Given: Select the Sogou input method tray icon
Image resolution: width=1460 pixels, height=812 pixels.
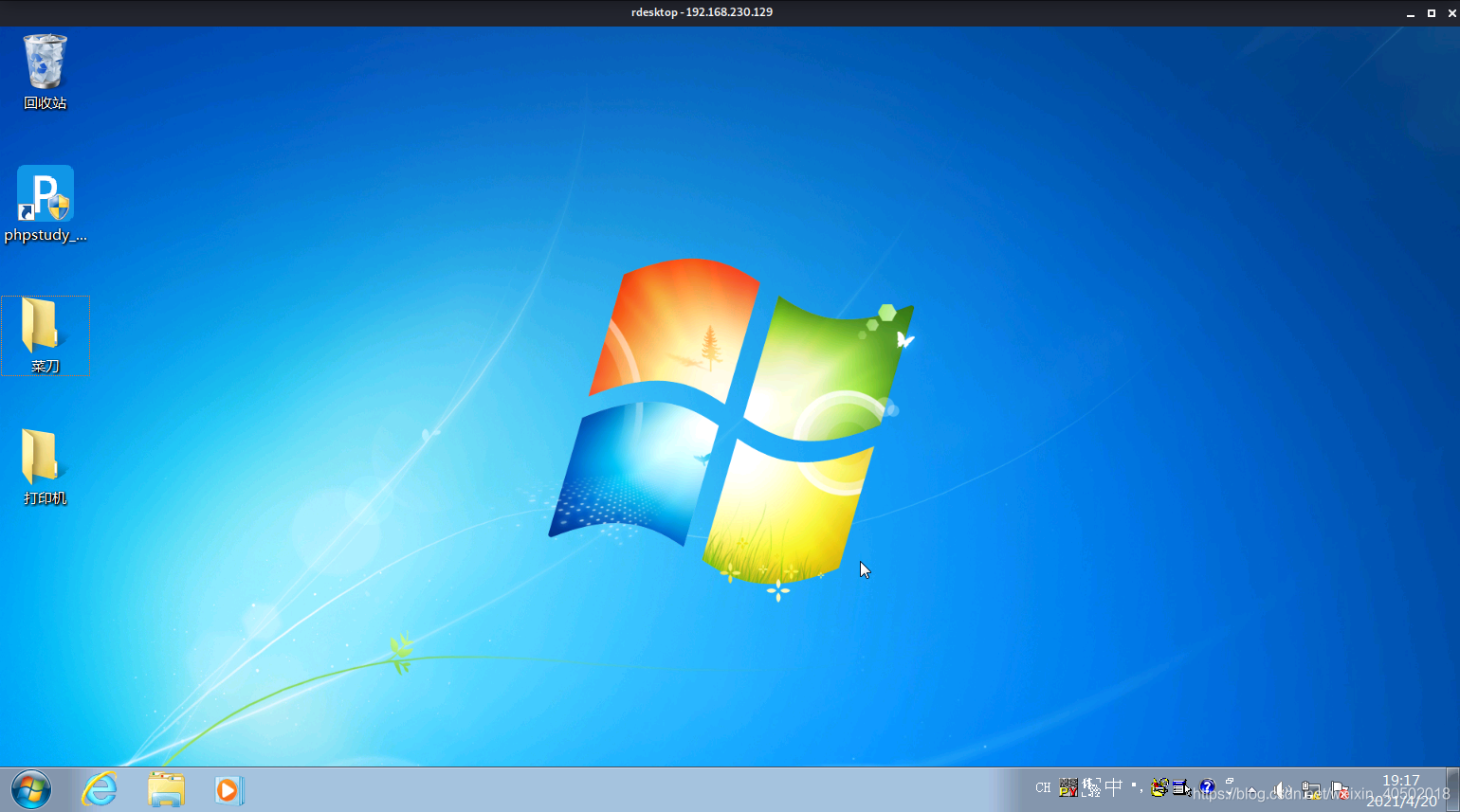Looking at the screenshot, I should (1068, 787).
